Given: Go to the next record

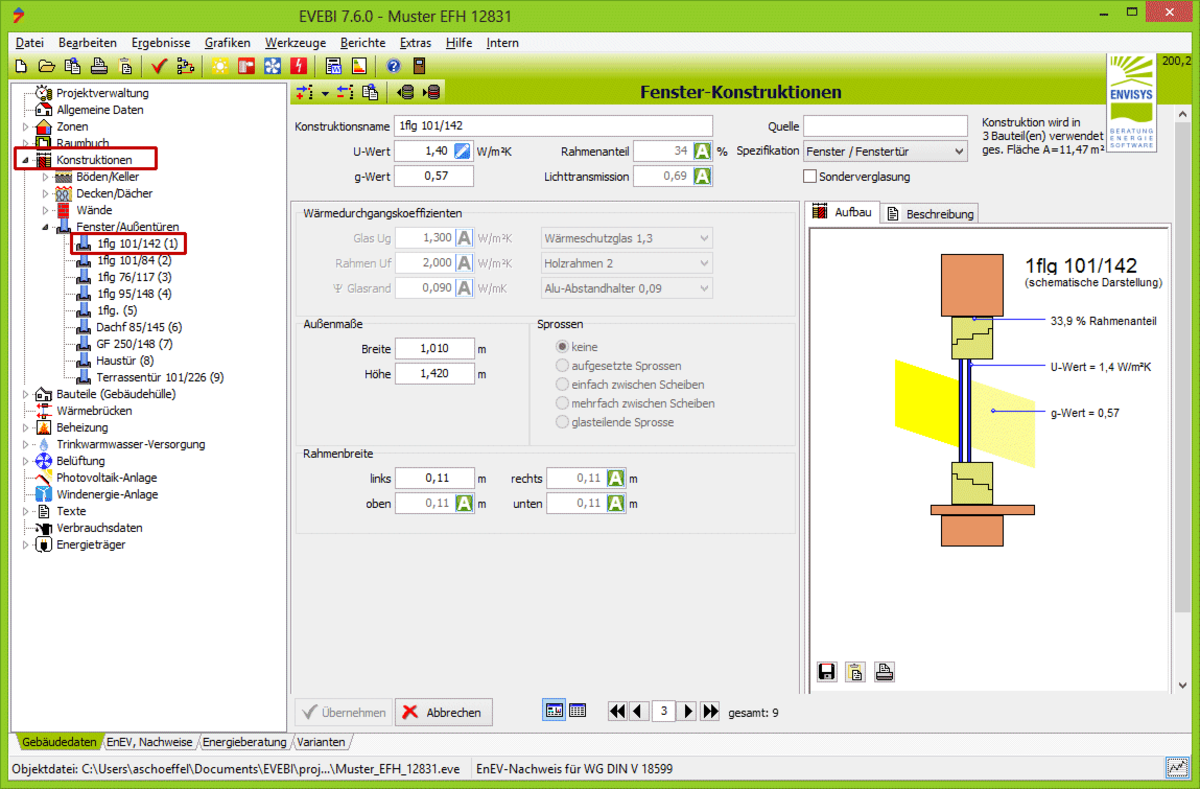Looking at the screenshot, I should click(x=687, y=711).
